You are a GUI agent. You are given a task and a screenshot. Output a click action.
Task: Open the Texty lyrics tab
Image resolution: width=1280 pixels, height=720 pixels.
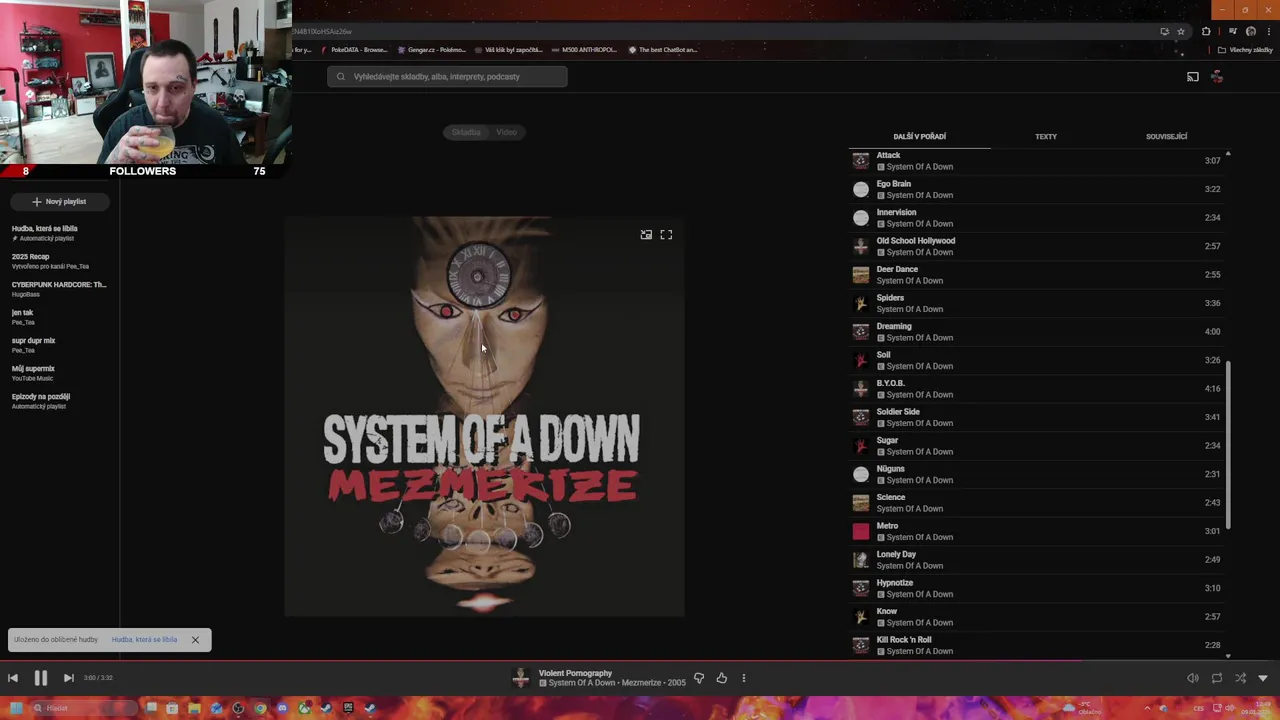(x=1046, y=136)
